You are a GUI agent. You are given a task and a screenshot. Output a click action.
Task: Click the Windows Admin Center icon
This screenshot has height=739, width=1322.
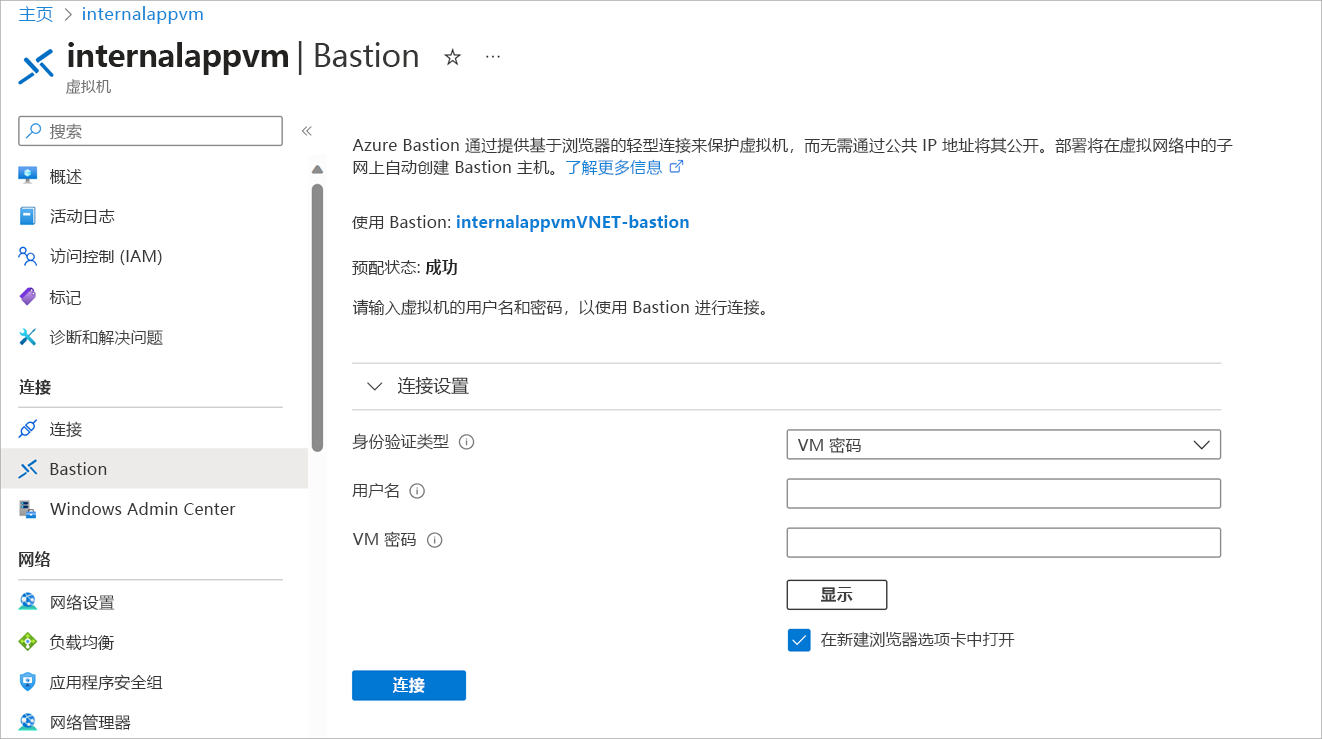[x=28, y=509]
